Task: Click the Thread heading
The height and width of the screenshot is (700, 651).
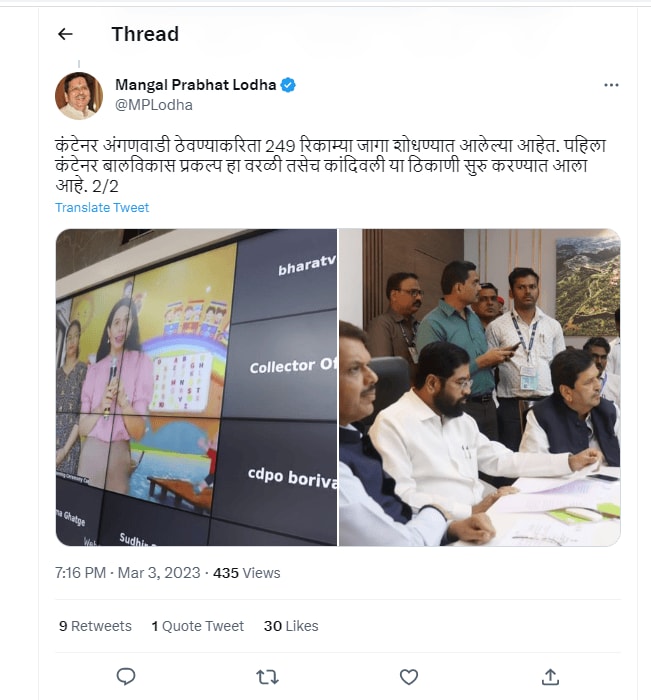Action: [x=145, y=34]
